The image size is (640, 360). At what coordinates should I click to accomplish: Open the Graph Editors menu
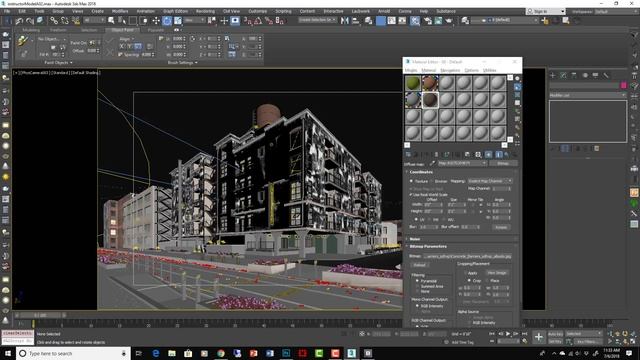(176, 11)
